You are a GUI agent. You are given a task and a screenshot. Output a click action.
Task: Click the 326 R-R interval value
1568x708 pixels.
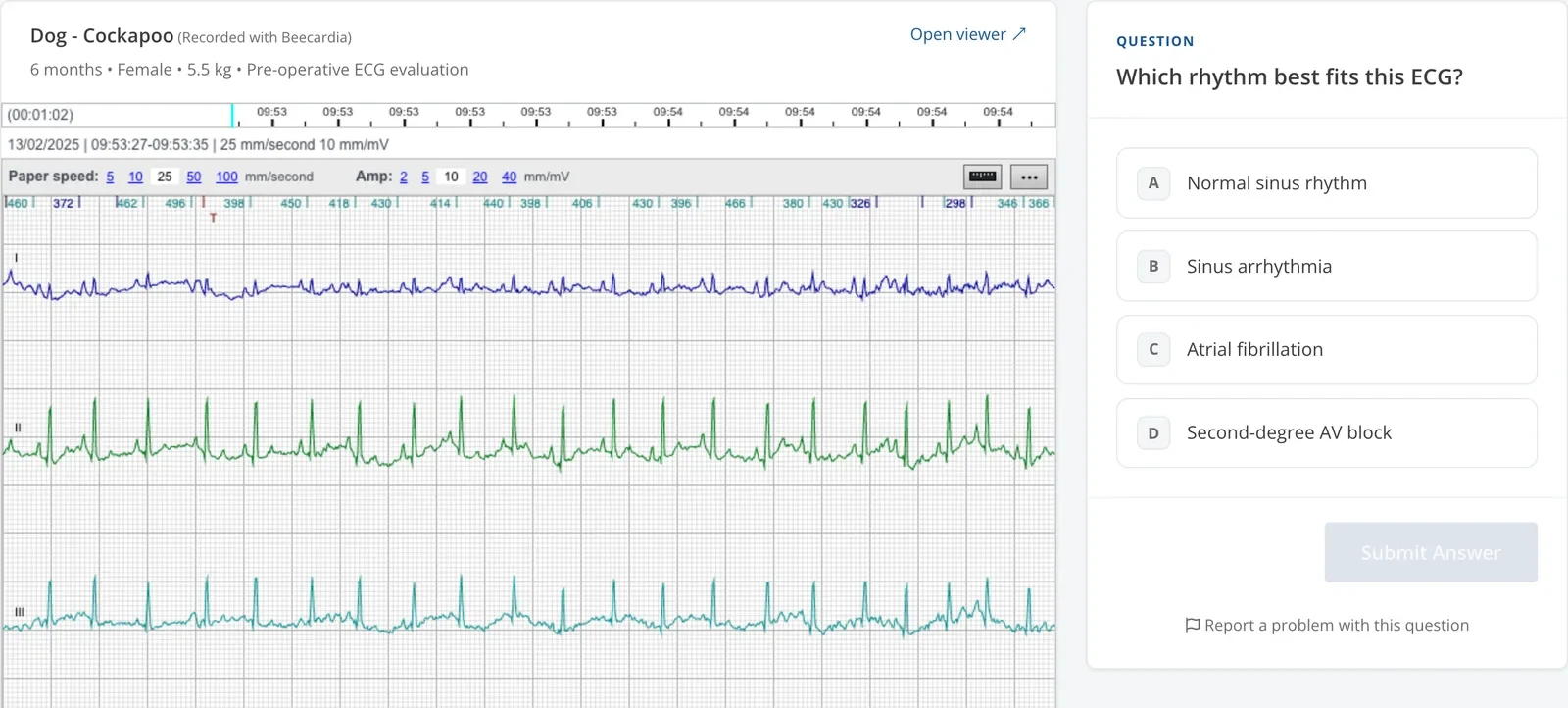pyautogui.click(x=860, y=203)
